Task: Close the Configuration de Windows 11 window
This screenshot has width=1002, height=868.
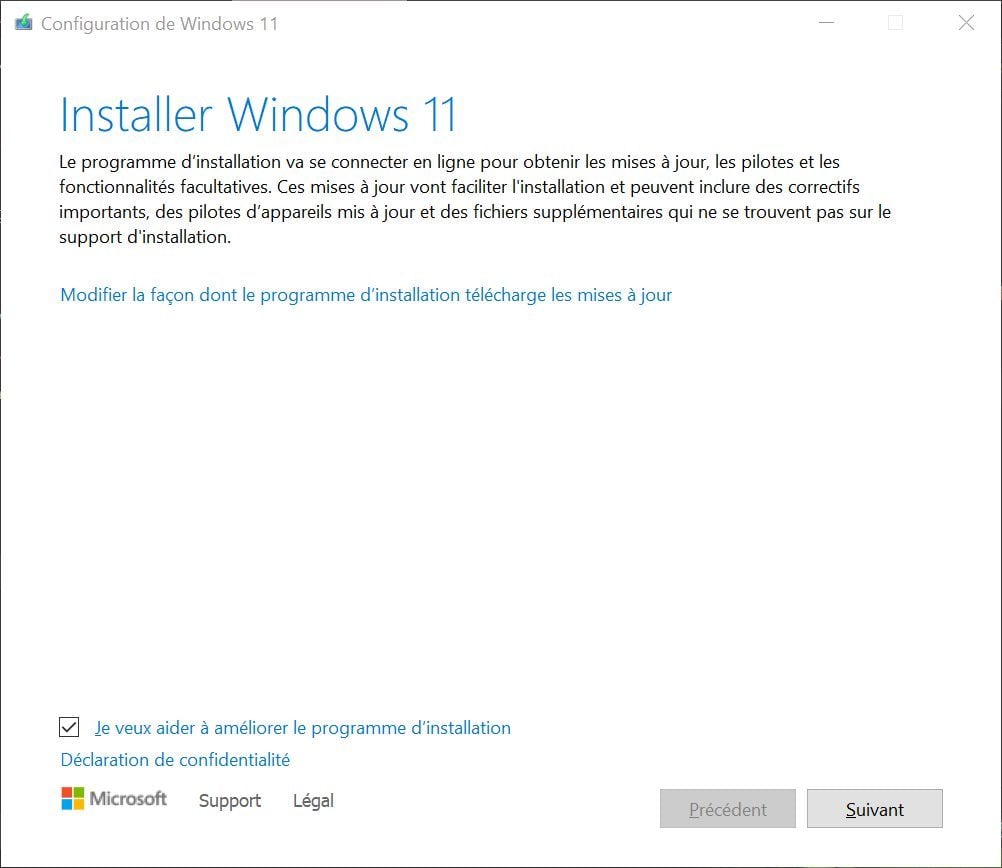Action: 966,23
